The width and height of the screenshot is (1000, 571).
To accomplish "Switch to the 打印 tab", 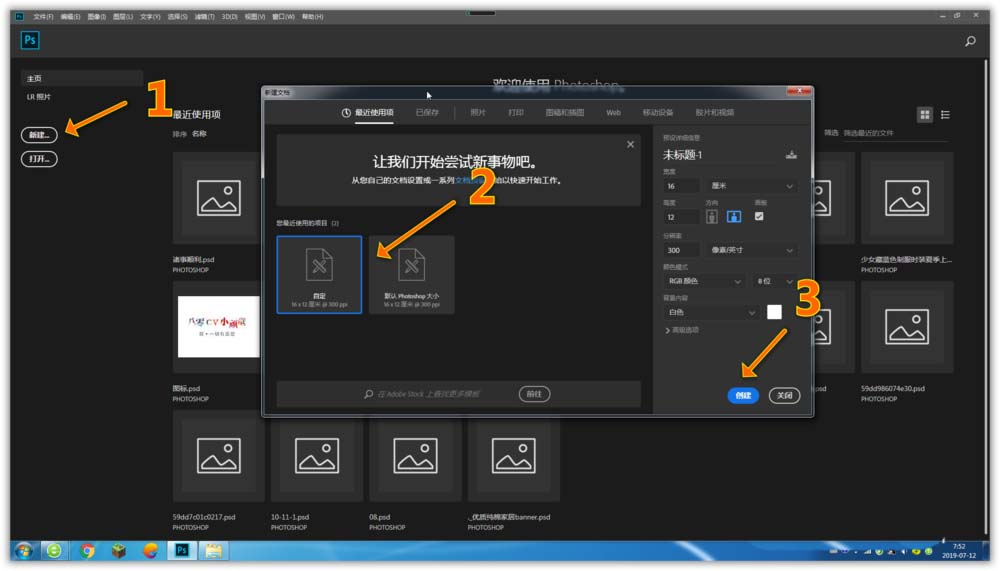I will coord(515,113).
